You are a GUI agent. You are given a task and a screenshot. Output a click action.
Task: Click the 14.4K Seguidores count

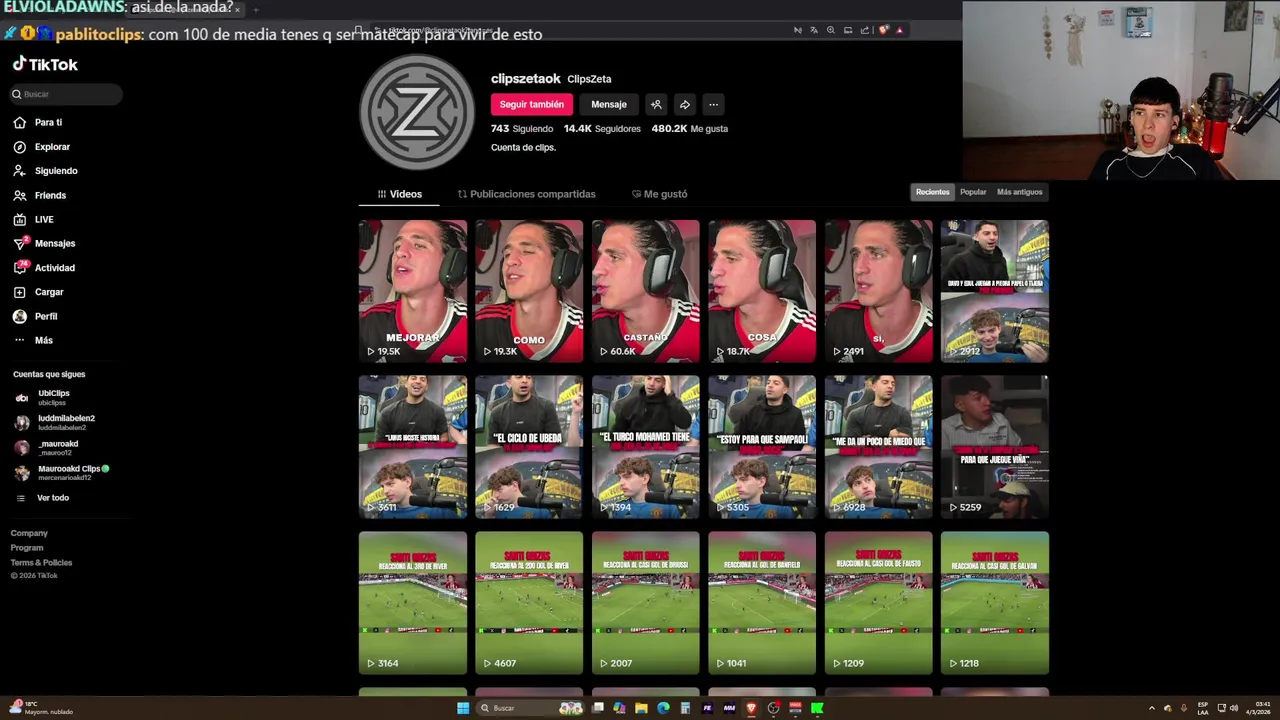point(602,129)
